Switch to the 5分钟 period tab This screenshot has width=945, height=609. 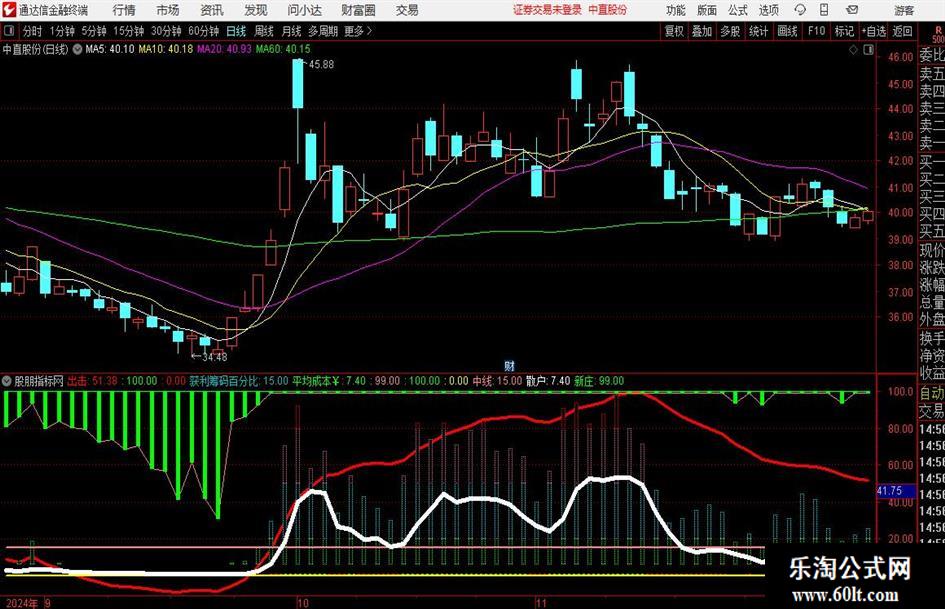(x=94, y=31)
